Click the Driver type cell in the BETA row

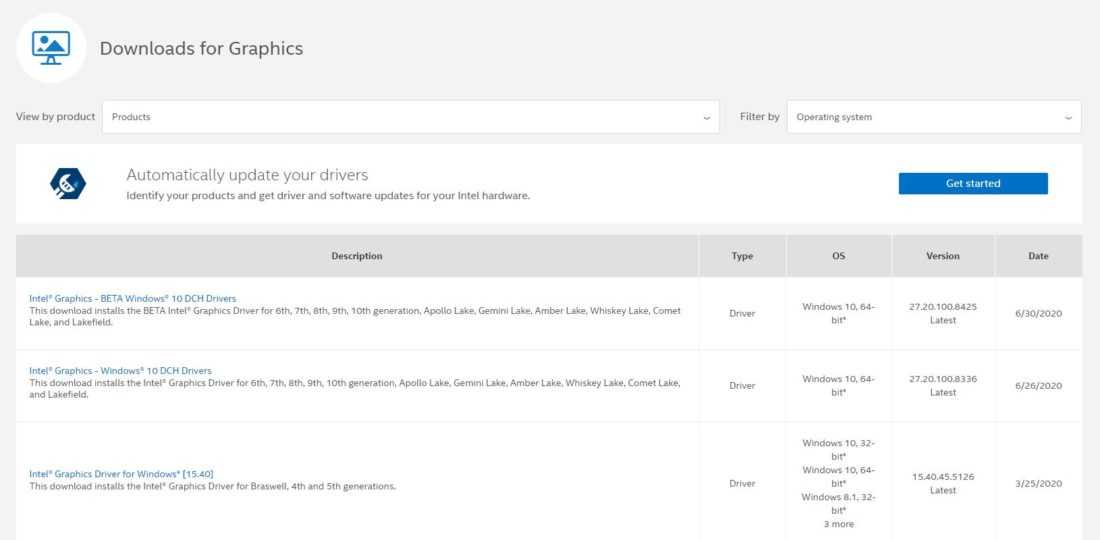742,314
